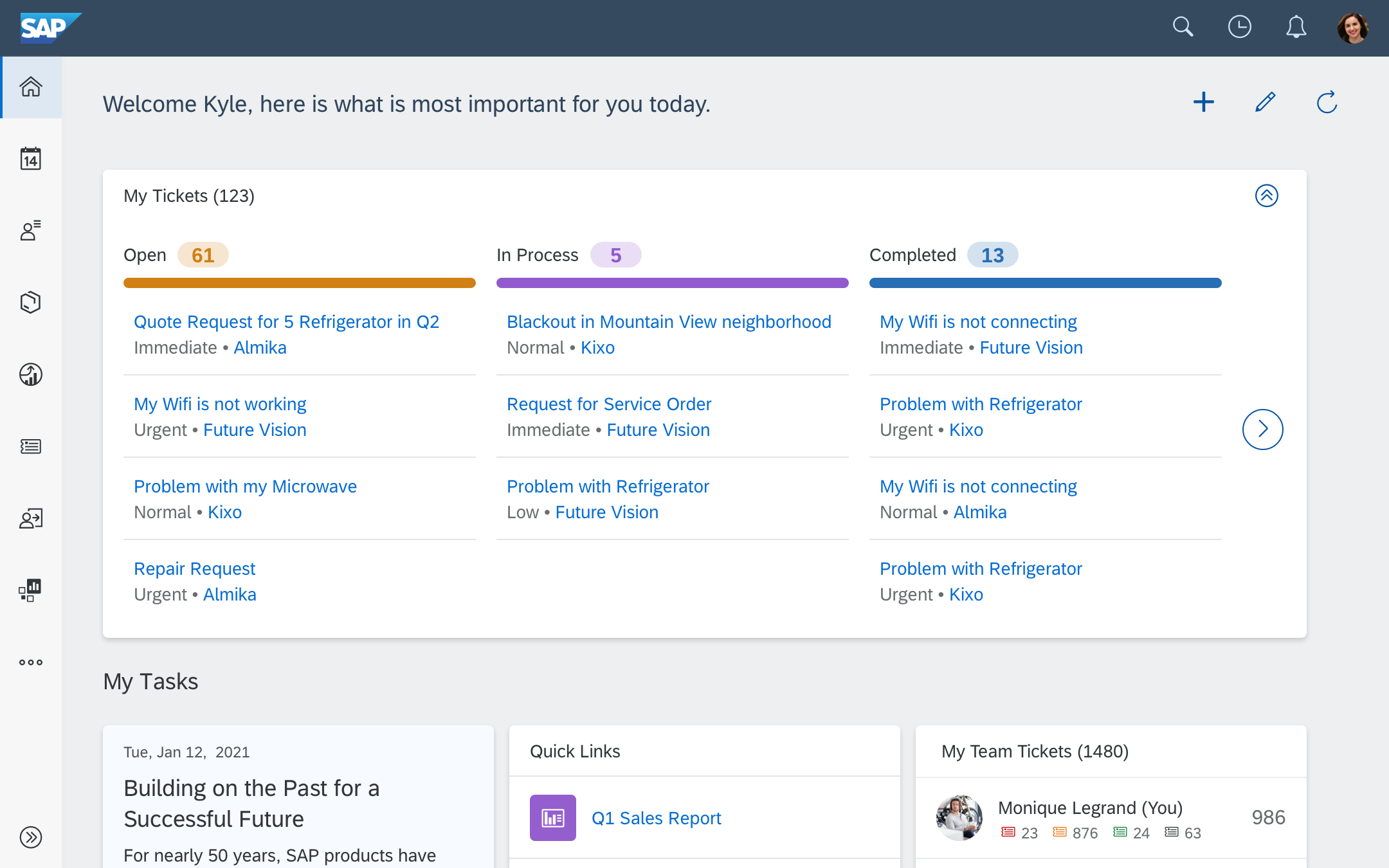This screenshot has height=868, width=1389.
Task: Refresh the home page using reload icon
Action: [1327, 102]
